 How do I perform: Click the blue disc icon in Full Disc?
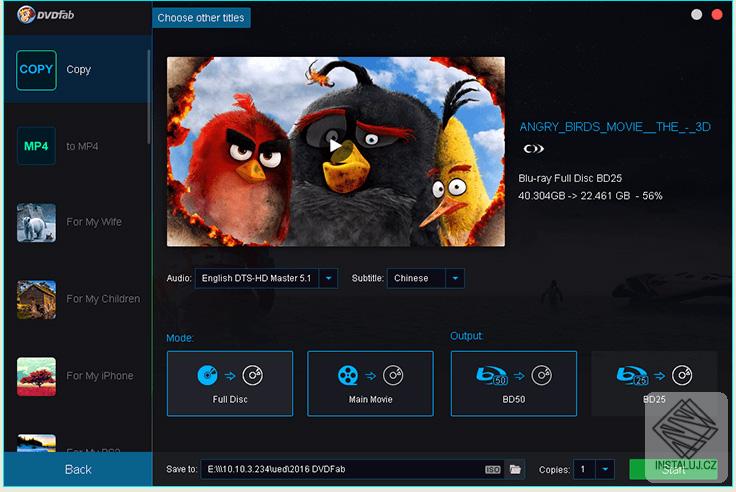(207, 375)
